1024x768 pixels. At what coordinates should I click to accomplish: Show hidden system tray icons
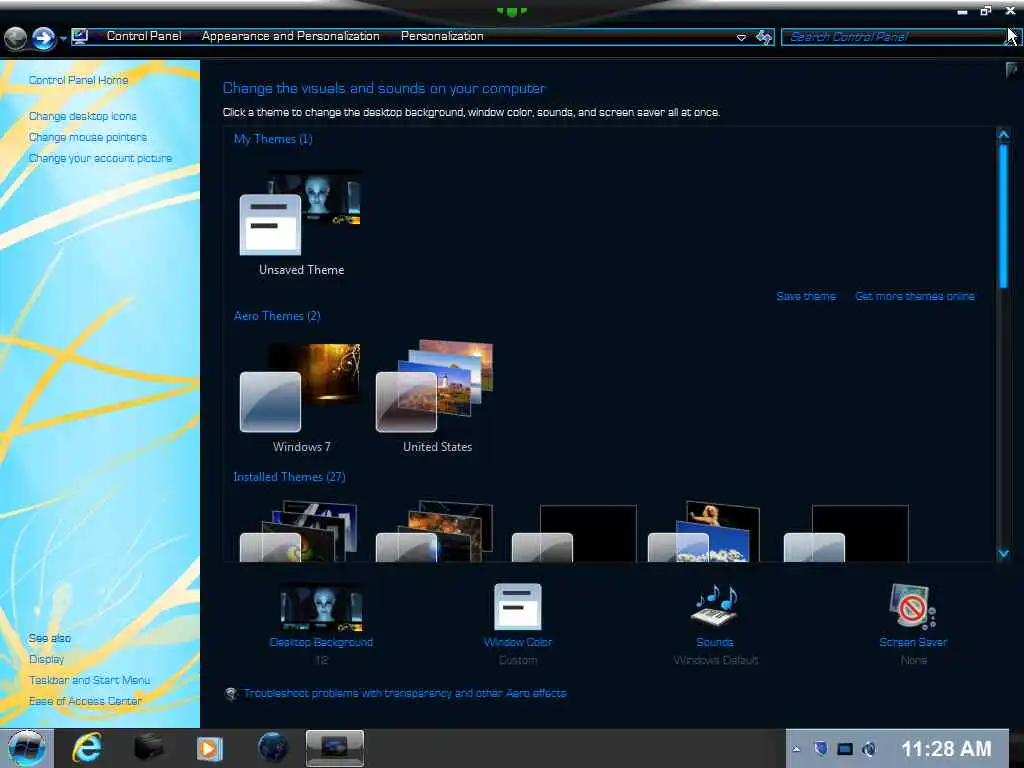[796, 749]
